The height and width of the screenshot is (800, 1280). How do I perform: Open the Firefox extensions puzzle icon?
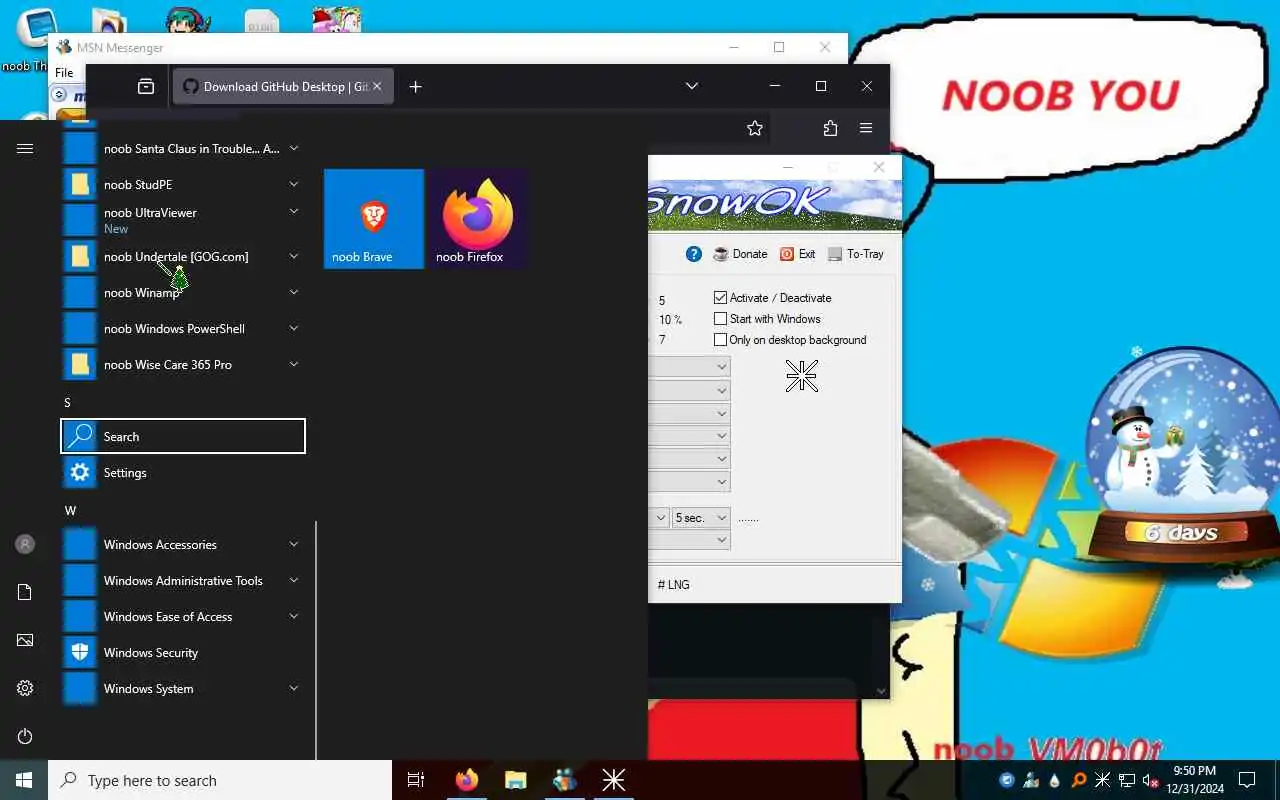[x=830, y=128]
